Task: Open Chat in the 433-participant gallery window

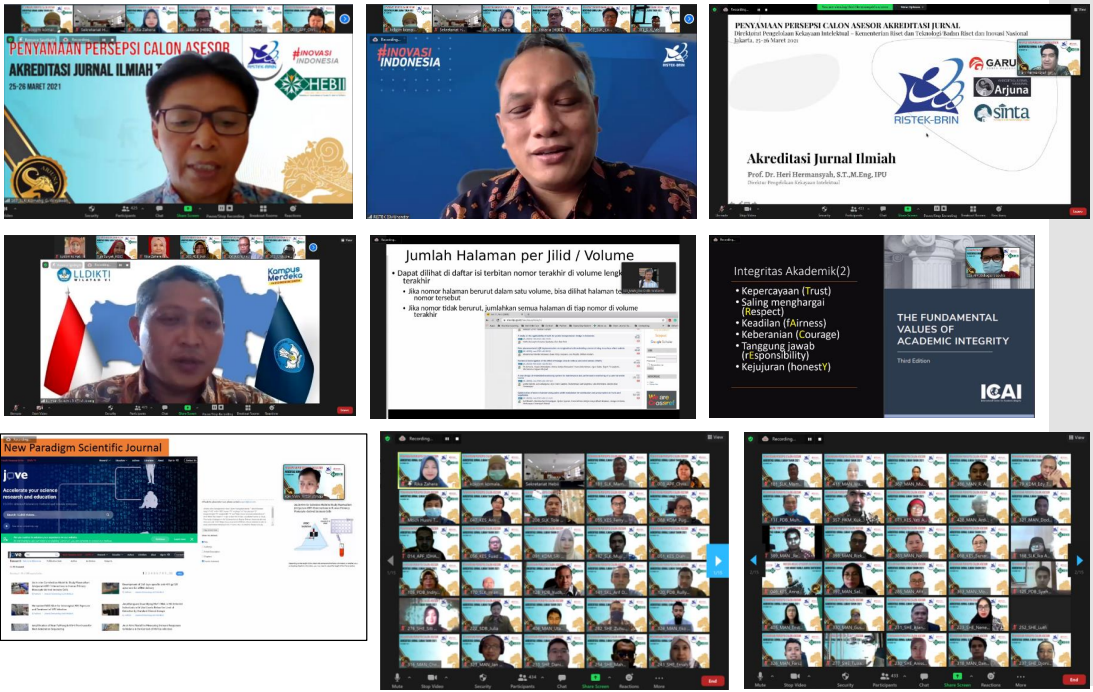Action: (x=924, y=679)
